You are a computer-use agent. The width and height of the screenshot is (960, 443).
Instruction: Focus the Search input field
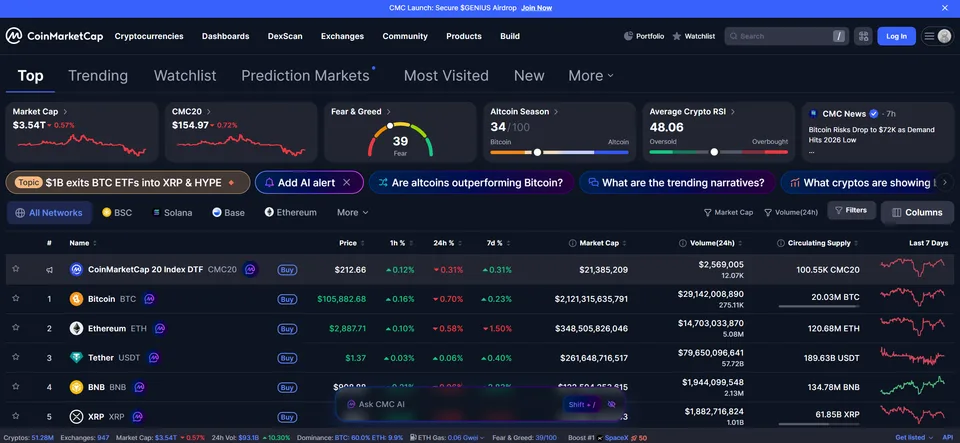[x=786, y=36]
